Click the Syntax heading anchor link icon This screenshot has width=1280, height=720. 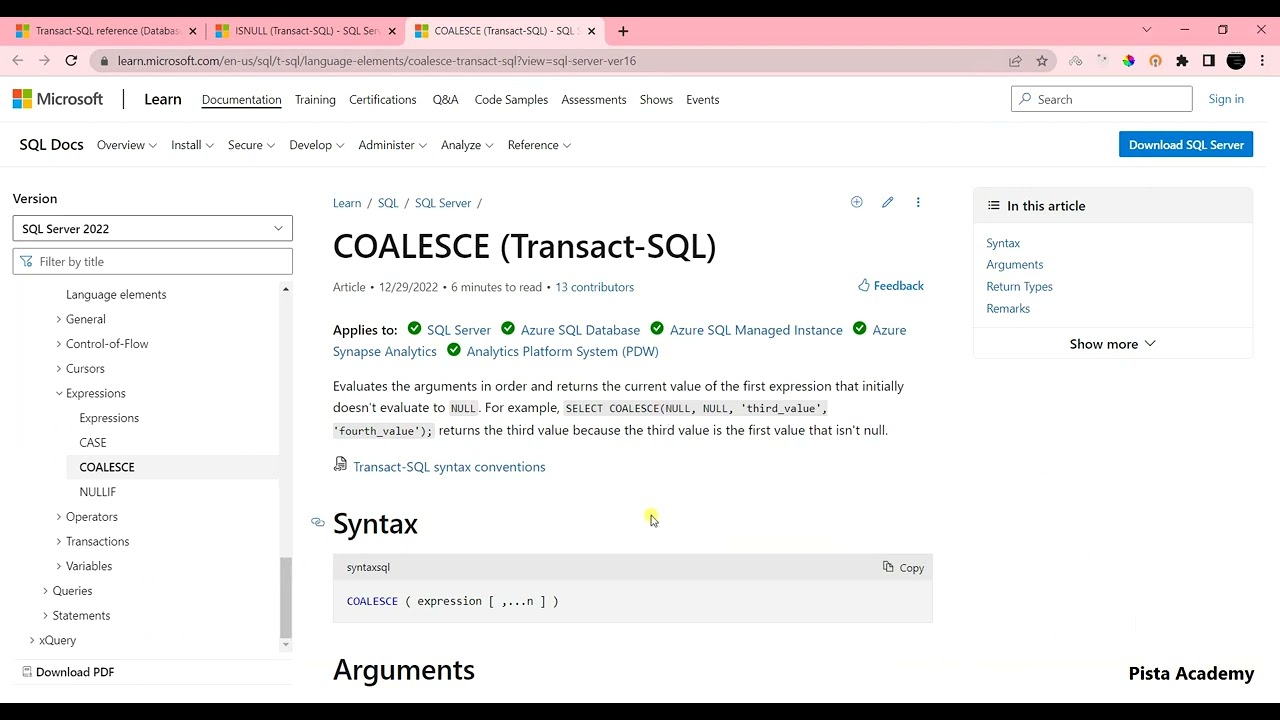[x=318, y=522]
